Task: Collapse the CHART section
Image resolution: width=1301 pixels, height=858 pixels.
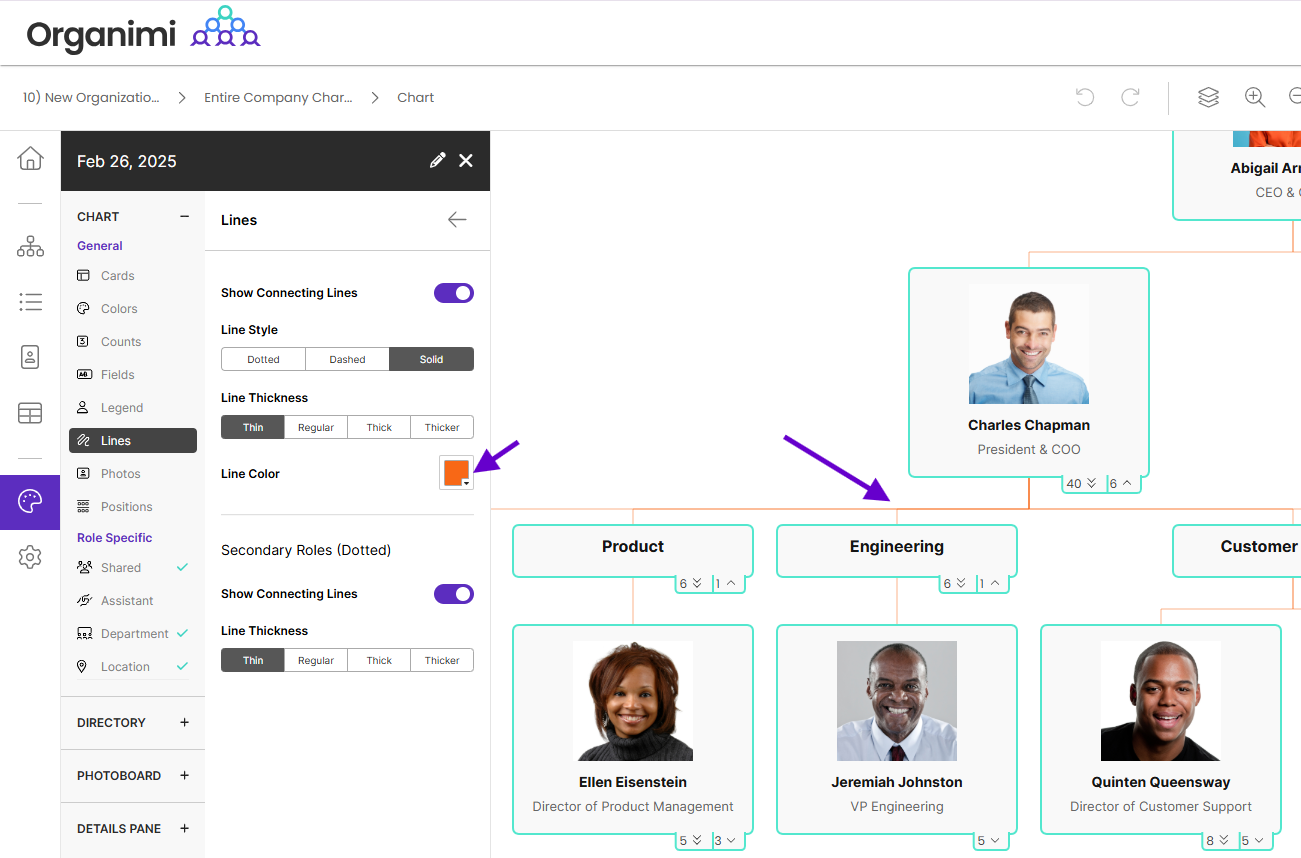Action: pos(184,216)
